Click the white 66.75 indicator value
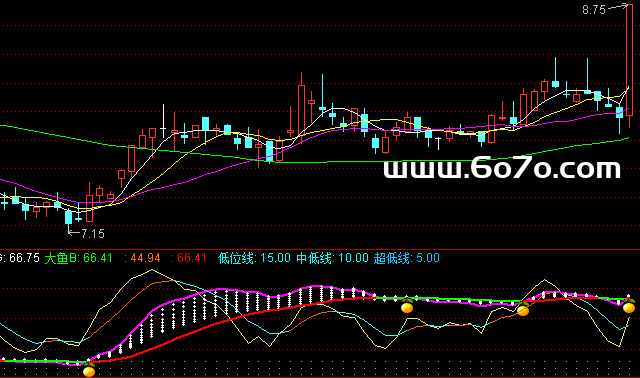This screenshot has height=378, width=640. [x=24, y=258]
